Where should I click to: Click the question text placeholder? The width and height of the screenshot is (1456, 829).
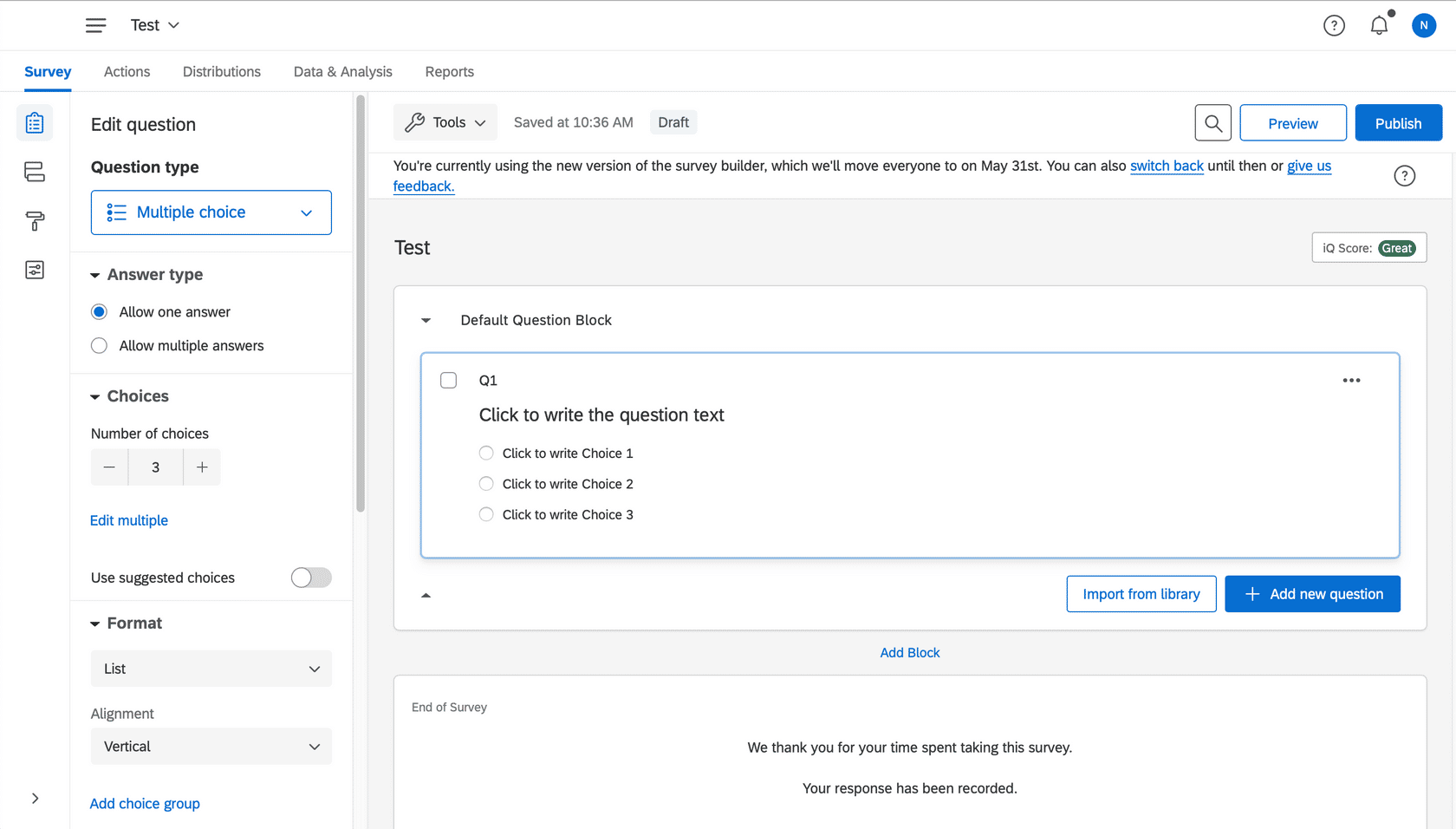coord(601,415)
